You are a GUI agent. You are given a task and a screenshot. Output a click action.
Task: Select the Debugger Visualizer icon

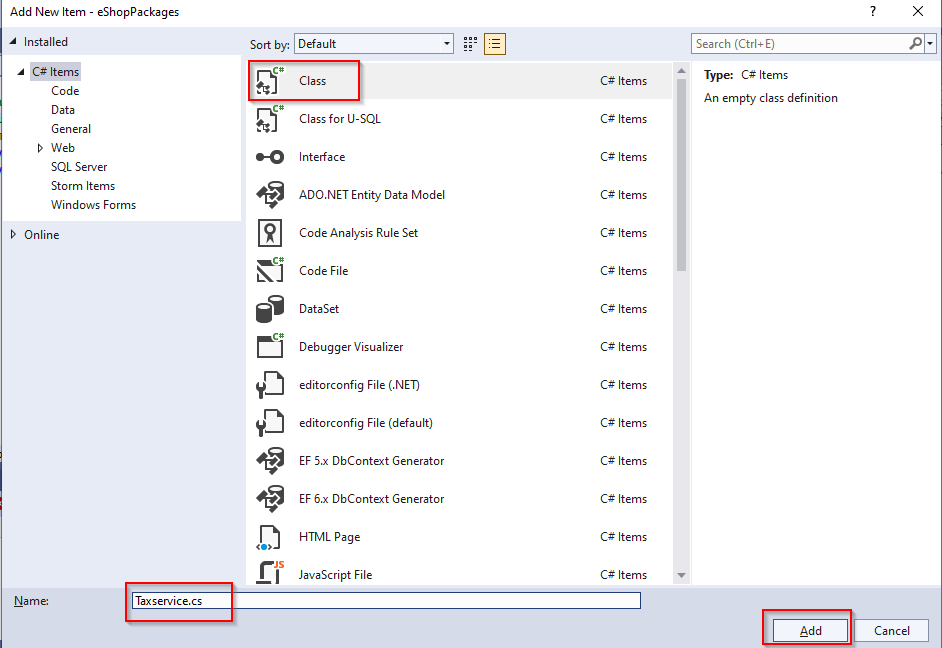coord(270,347)
